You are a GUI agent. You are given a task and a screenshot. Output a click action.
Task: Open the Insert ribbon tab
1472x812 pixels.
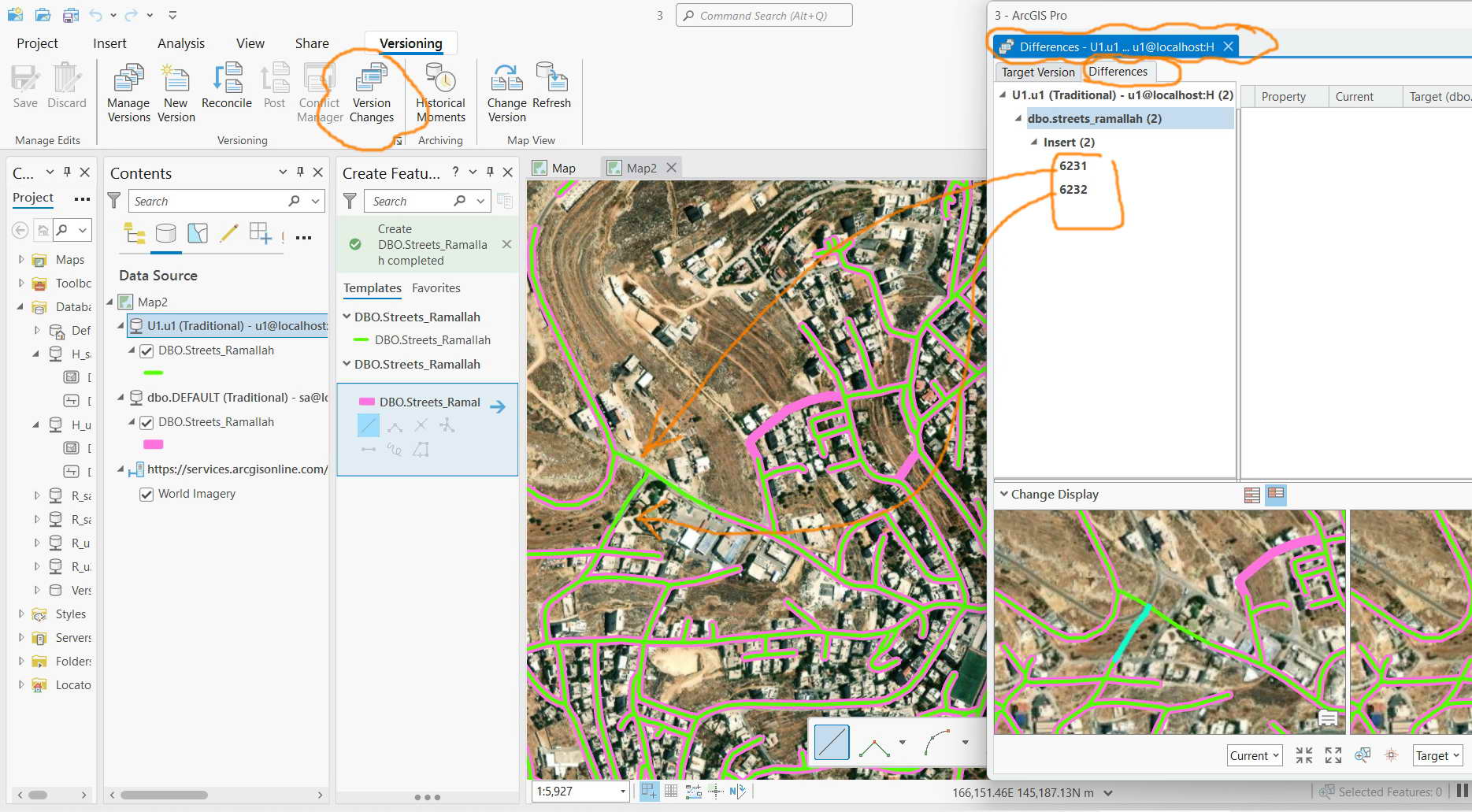click(x=109, y=43)
